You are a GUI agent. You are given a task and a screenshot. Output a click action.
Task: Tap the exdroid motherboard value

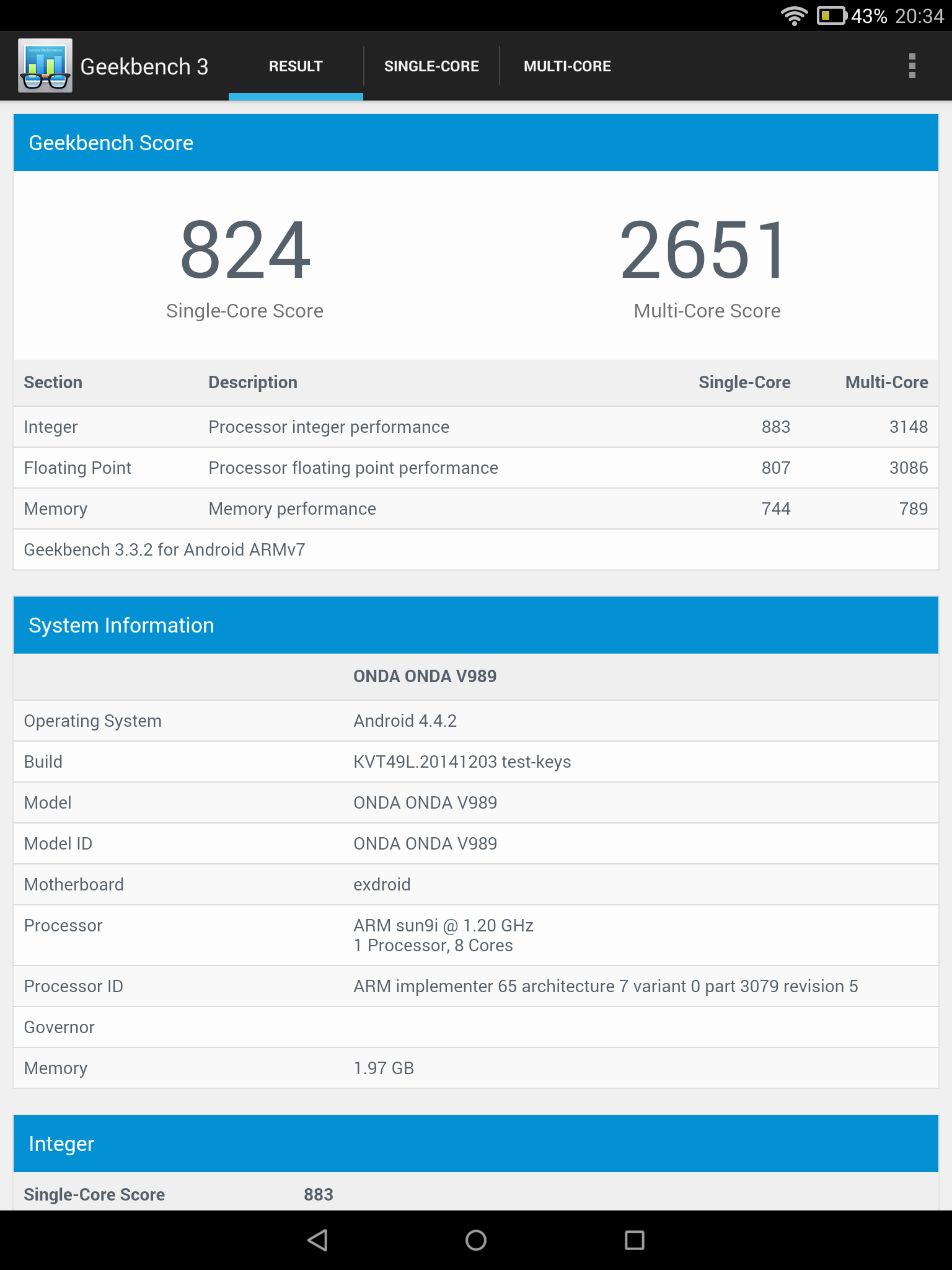click(382, 884)
